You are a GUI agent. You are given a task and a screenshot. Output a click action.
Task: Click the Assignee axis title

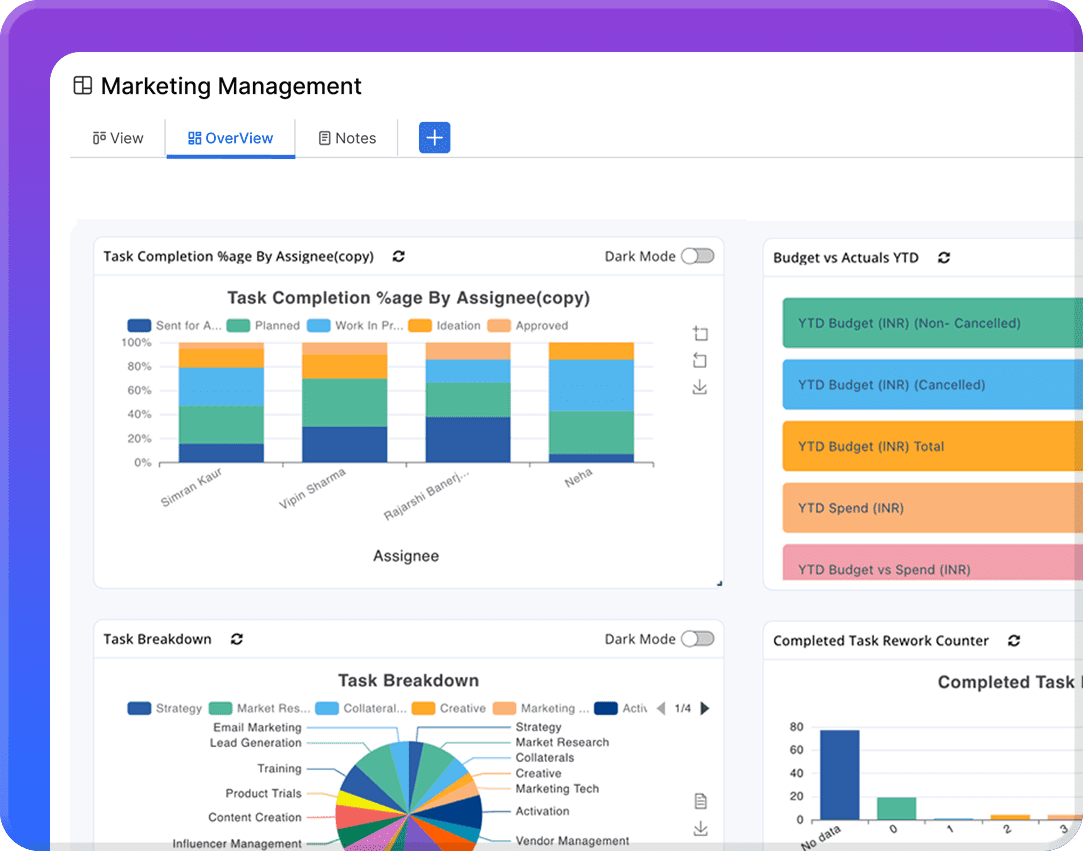(406, 556)
